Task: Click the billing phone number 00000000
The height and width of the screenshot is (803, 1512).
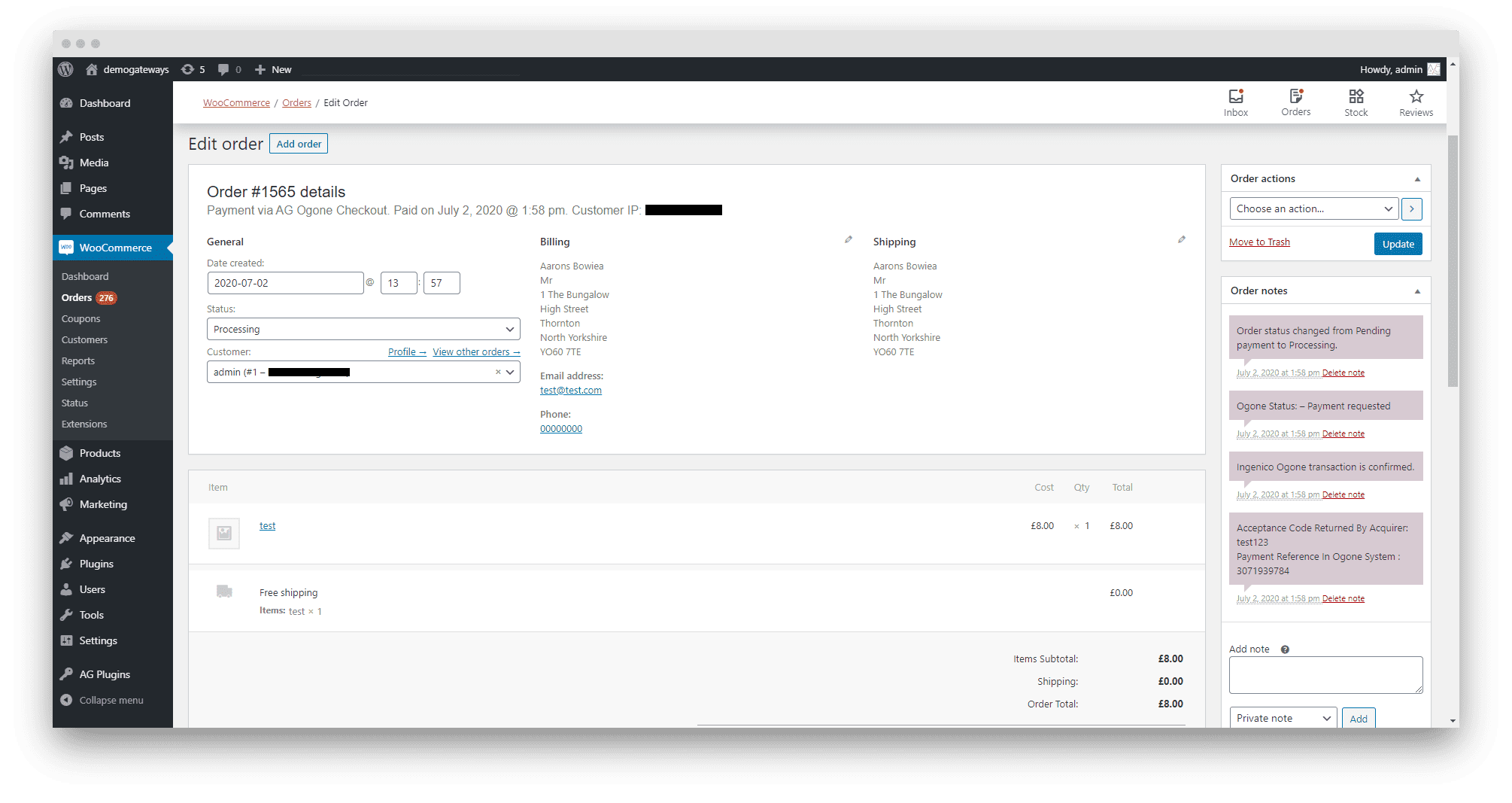Action: pyautogui.click(x=561, y=428)
